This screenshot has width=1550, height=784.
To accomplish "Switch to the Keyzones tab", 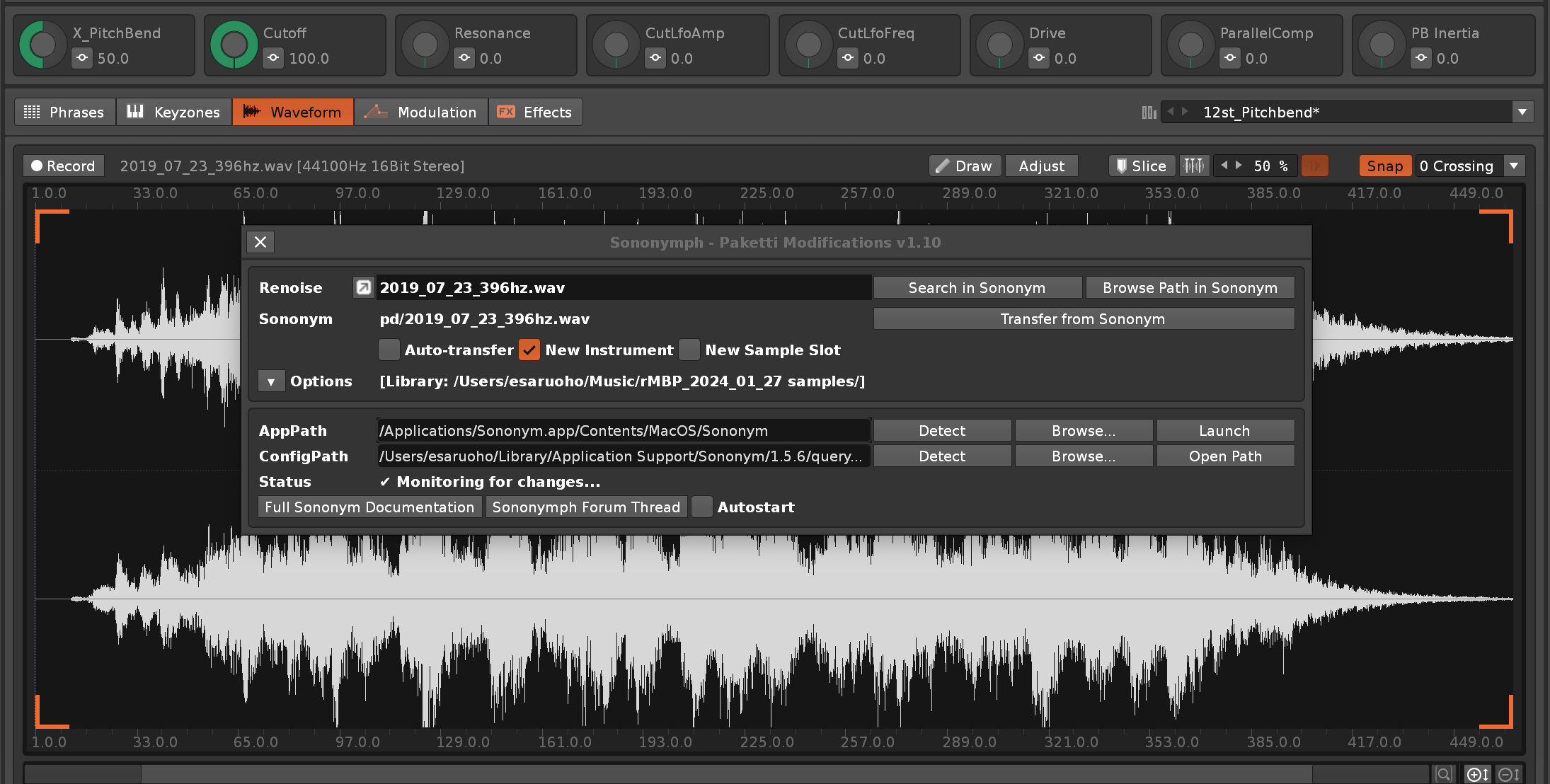I will pyautogui.click(x=173, y=112).
